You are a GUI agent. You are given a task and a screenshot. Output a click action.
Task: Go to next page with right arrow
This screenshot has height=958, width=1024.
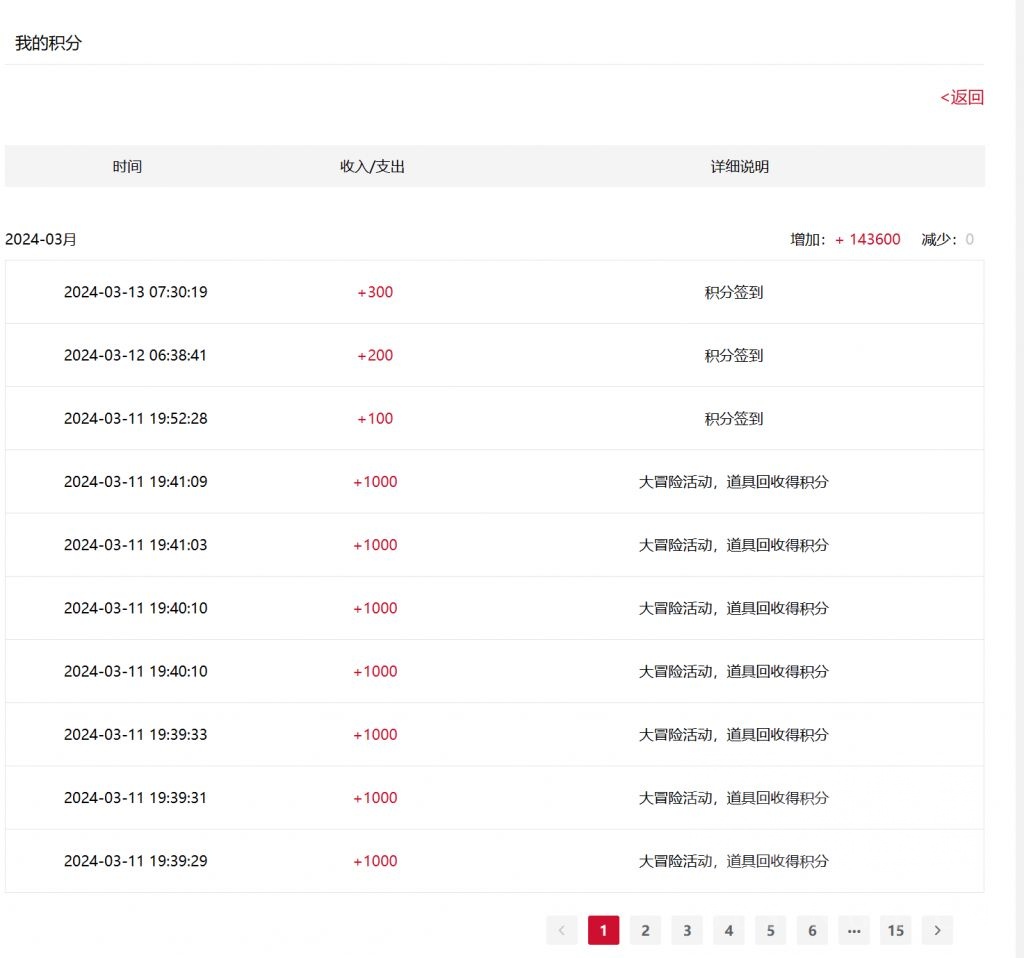point(936,930)
